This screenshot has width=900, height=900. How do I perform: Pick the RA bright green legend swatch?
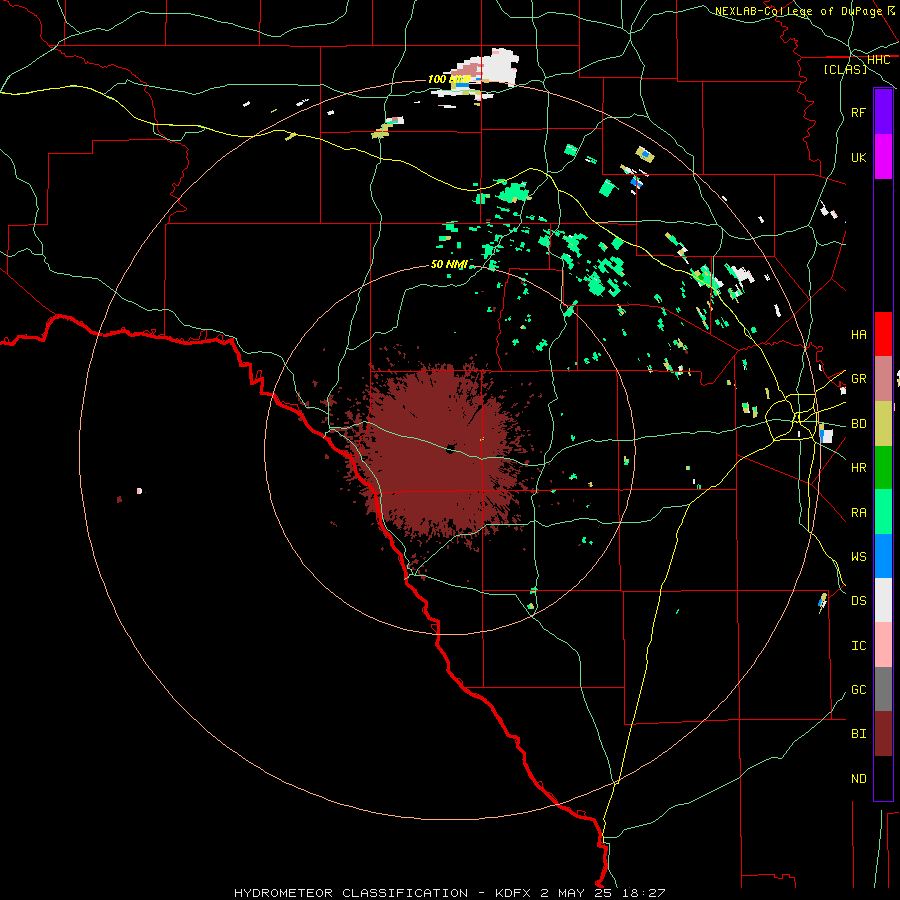[x=883, y=512]
